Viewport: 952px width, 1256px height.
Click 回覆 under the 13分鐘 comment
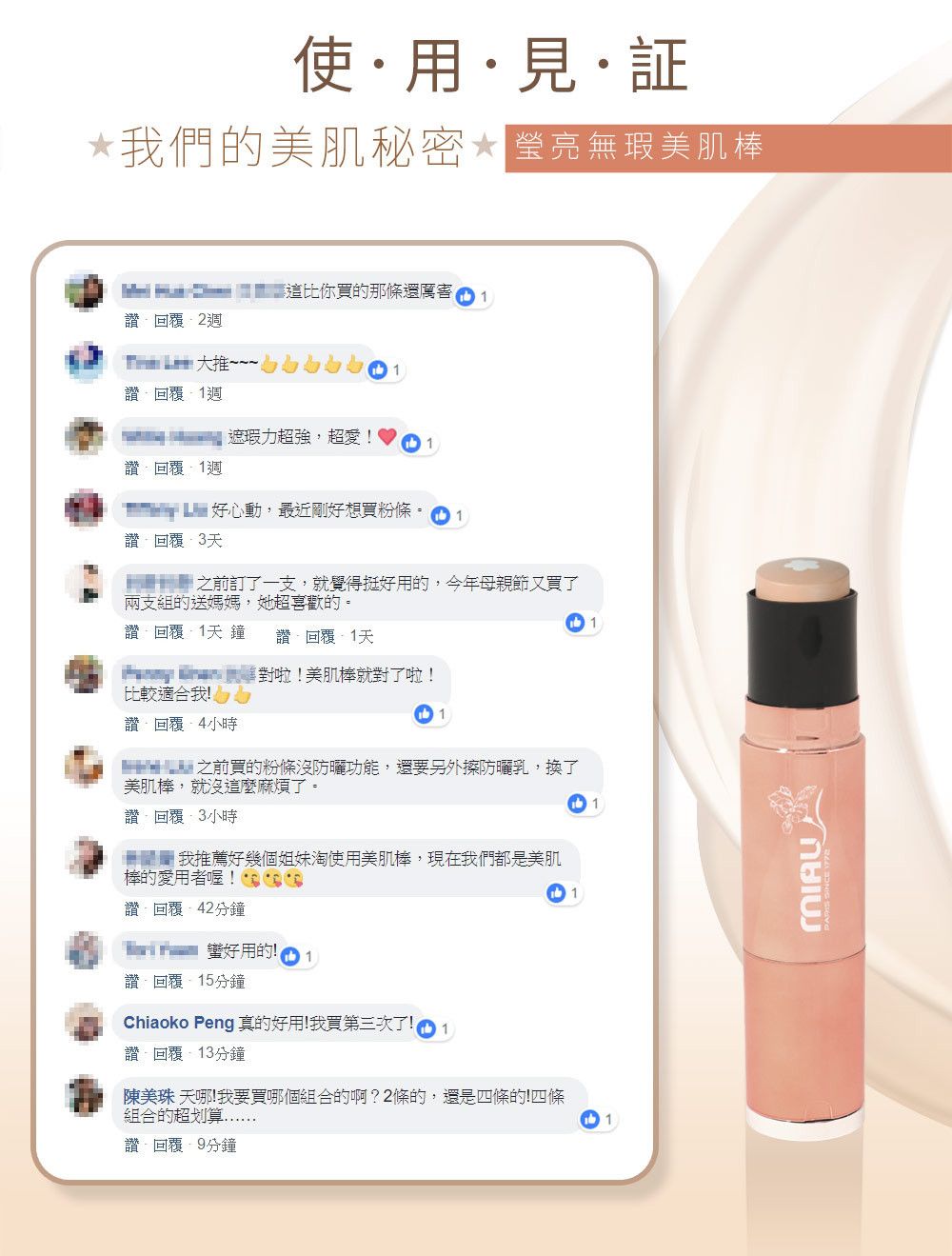coord(169,1053)
